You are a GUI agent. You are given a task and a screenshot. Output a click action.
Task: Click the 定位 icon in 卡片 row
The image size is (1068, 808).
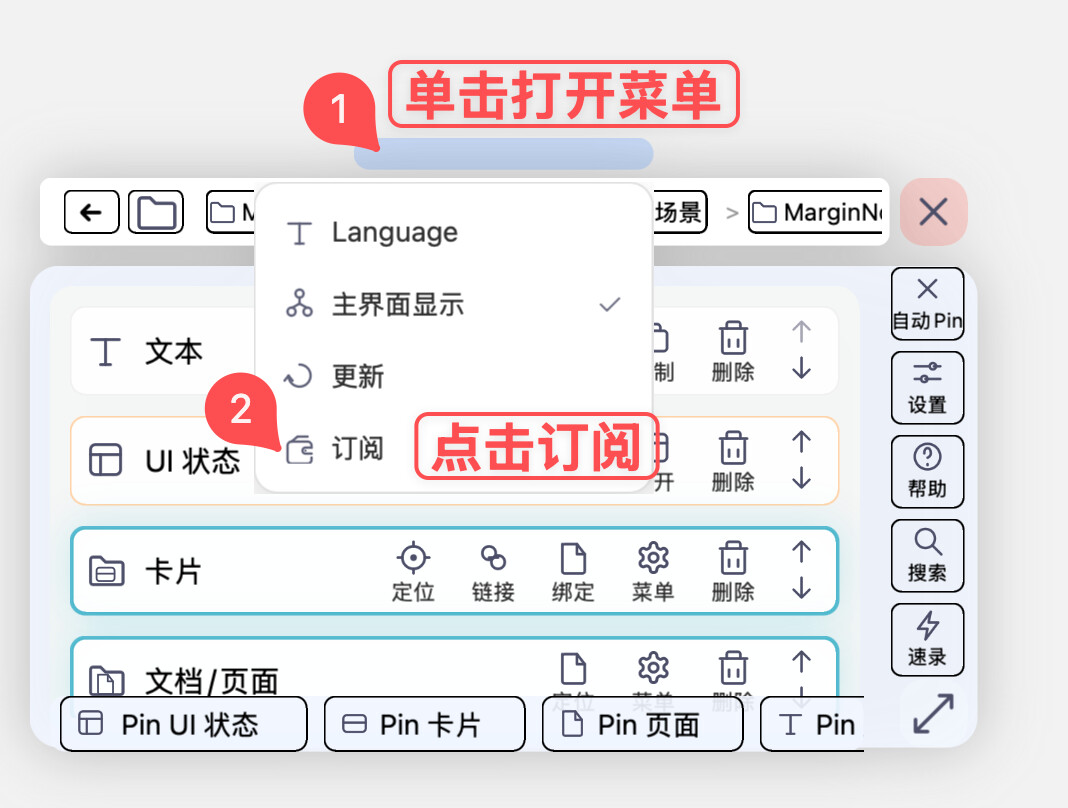tap(412, 570)
